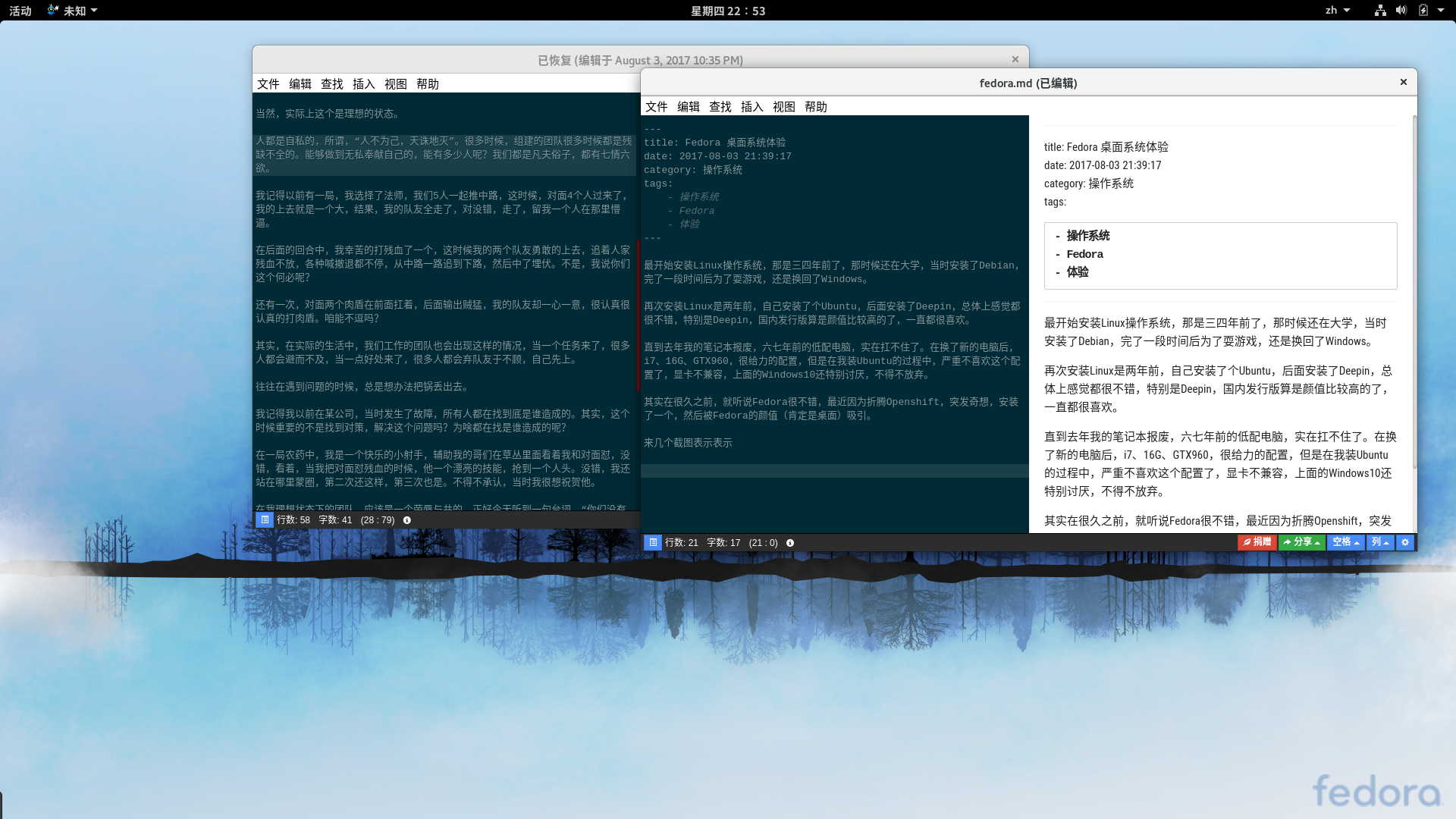The width and height of the screenshot is (1456, 819).
Task: Click the category: 操作系统 line in the editor
Action: click(x=693, y=170)
